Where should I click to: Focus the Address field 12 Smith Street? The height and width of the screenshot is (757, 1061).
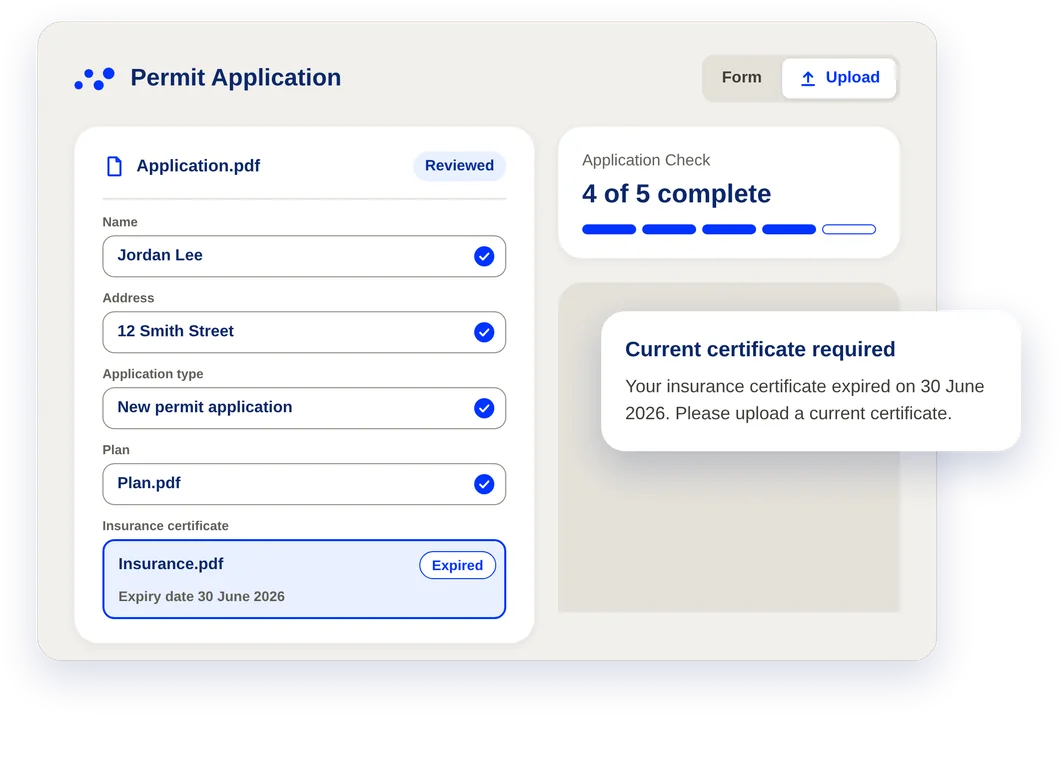pos(304,332)
